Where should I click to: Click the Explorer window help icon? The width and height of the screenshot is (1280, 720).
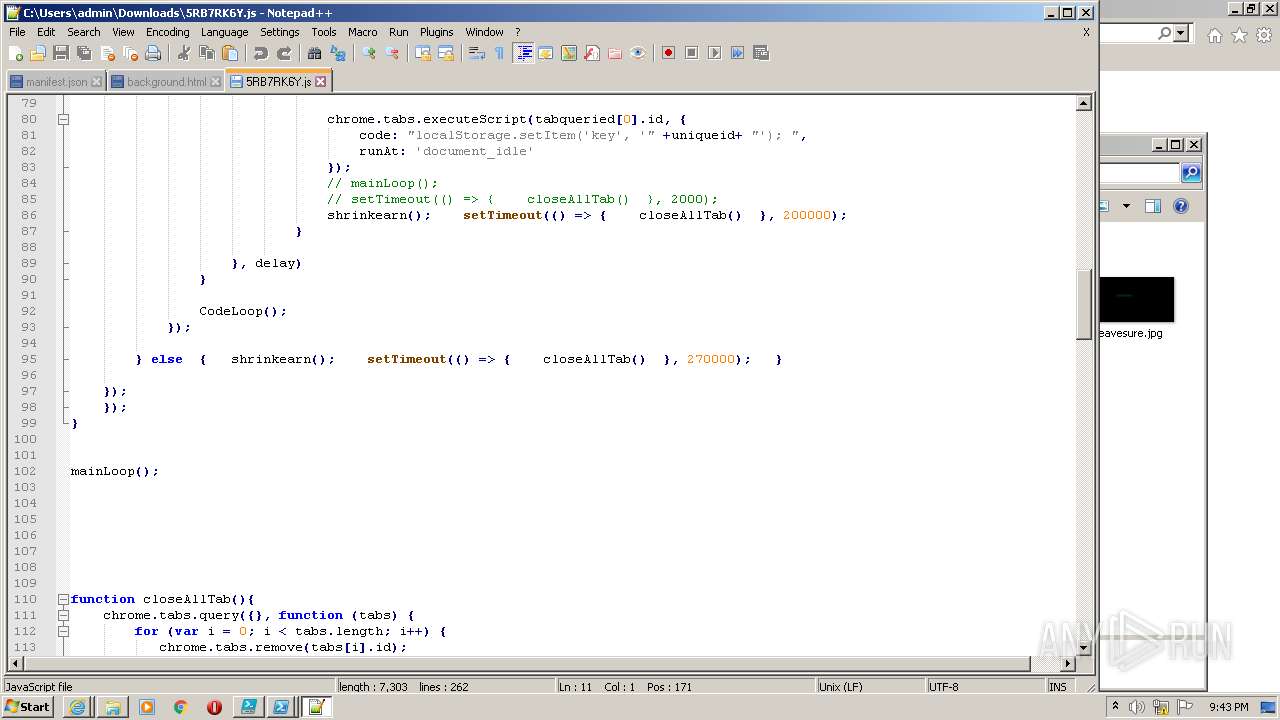click(x=1180, y=206)
